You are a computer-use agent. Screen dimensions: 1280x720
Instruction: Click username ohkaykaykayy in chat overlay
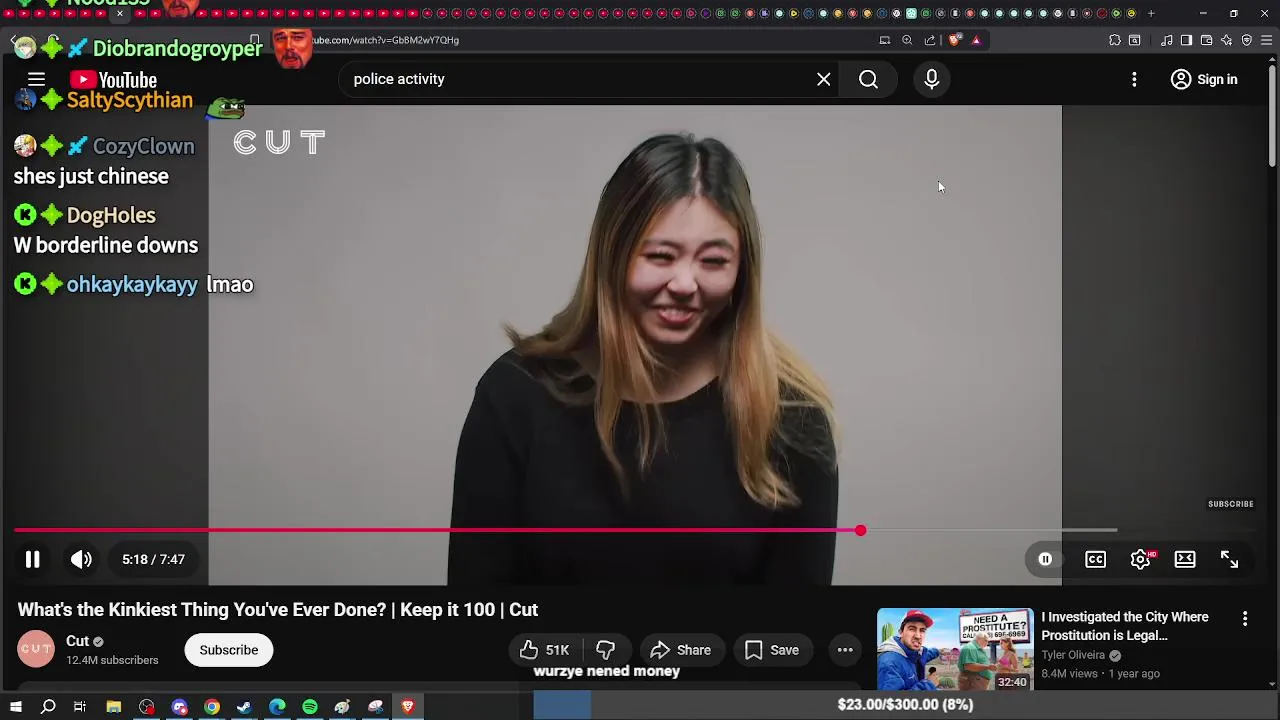[x=132, y=284]
